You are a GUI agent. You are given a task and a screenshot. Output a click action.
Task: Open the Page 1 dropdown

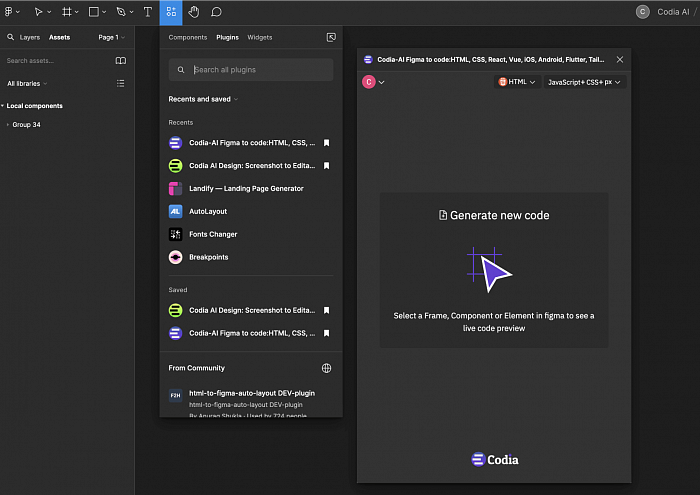click(x=112, y=37)
